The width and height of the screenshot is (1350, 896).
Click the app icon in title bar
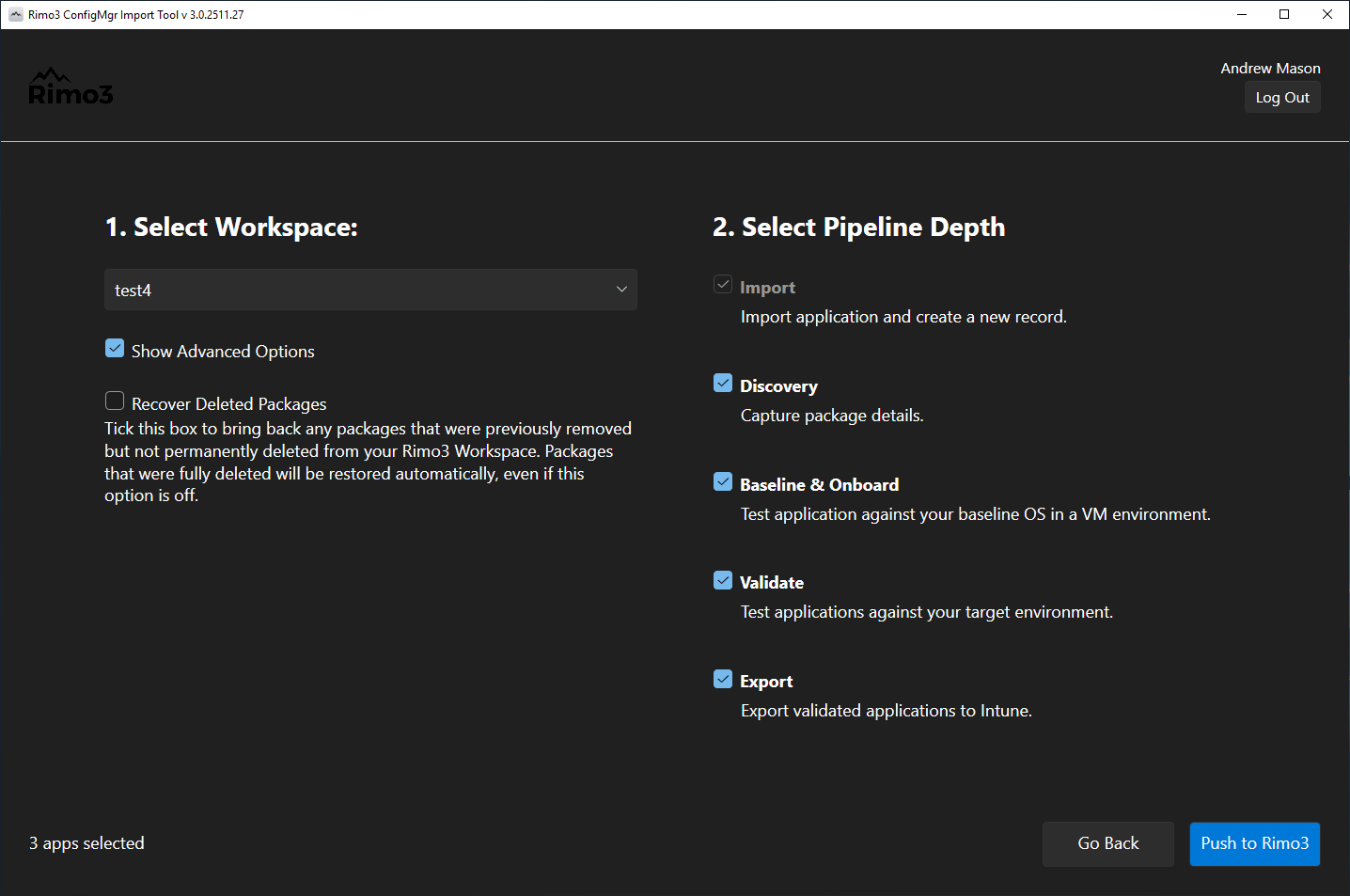(x=15, y=14)
